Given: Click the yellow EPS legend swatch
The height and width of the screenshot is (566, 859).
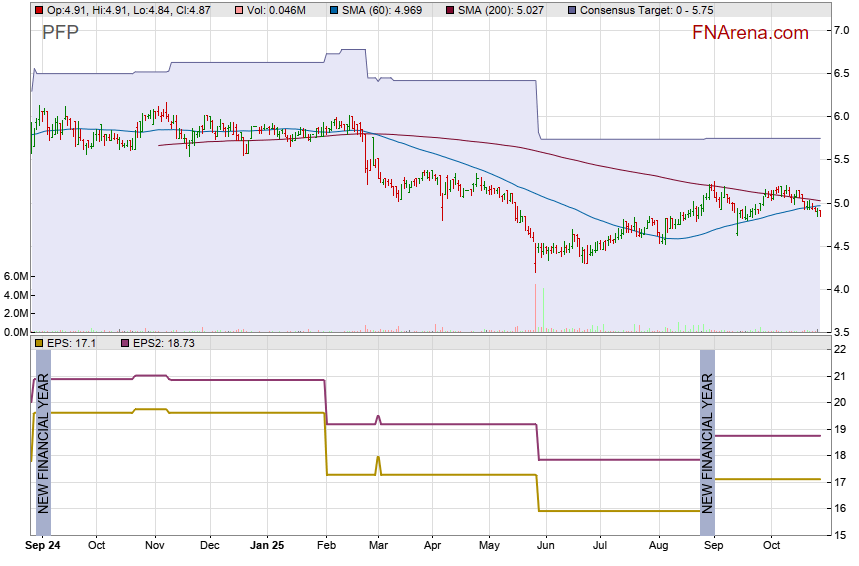Looking at the screenshot, I should (x=39, y=343).
